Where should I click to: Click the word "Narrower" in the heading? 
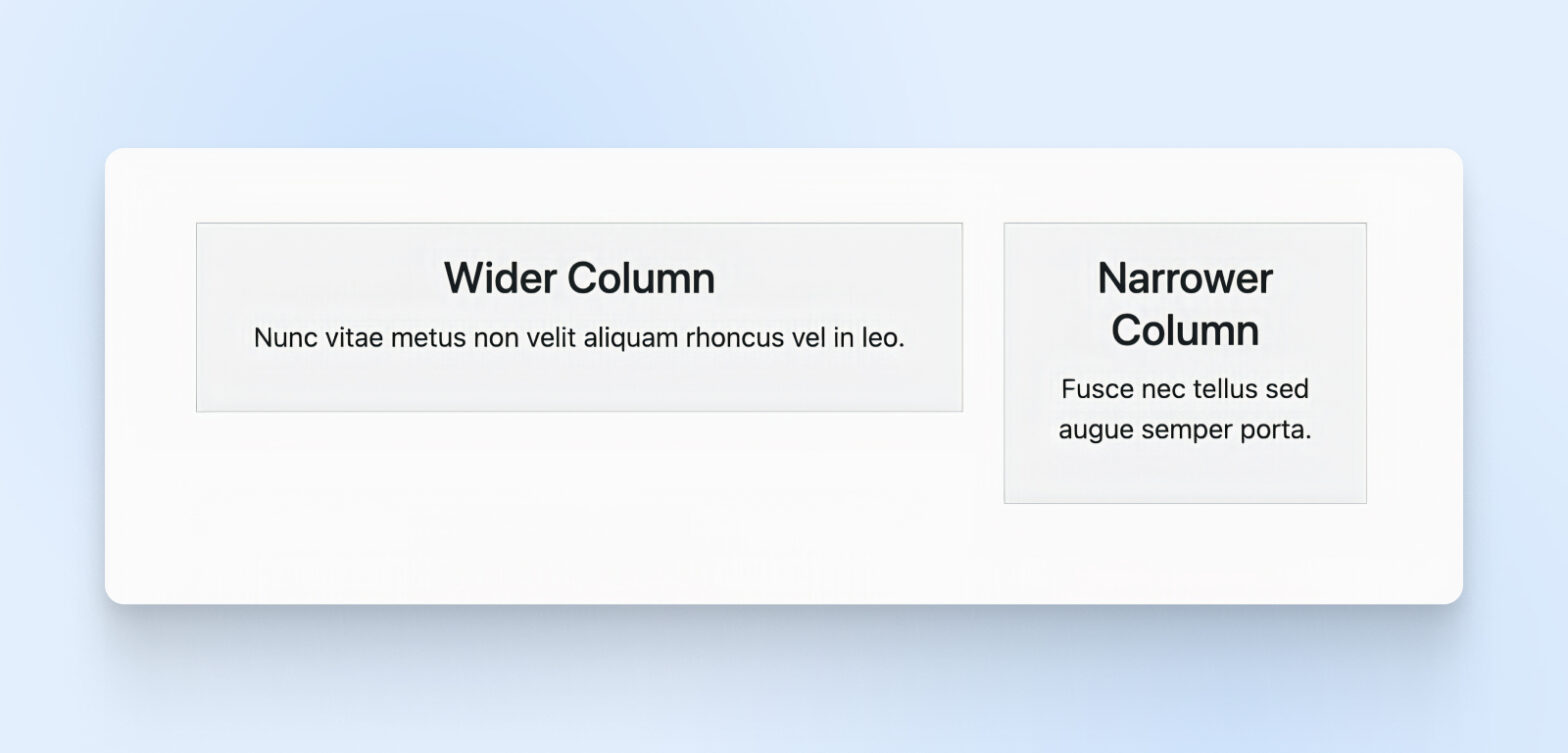(1185, 278)
